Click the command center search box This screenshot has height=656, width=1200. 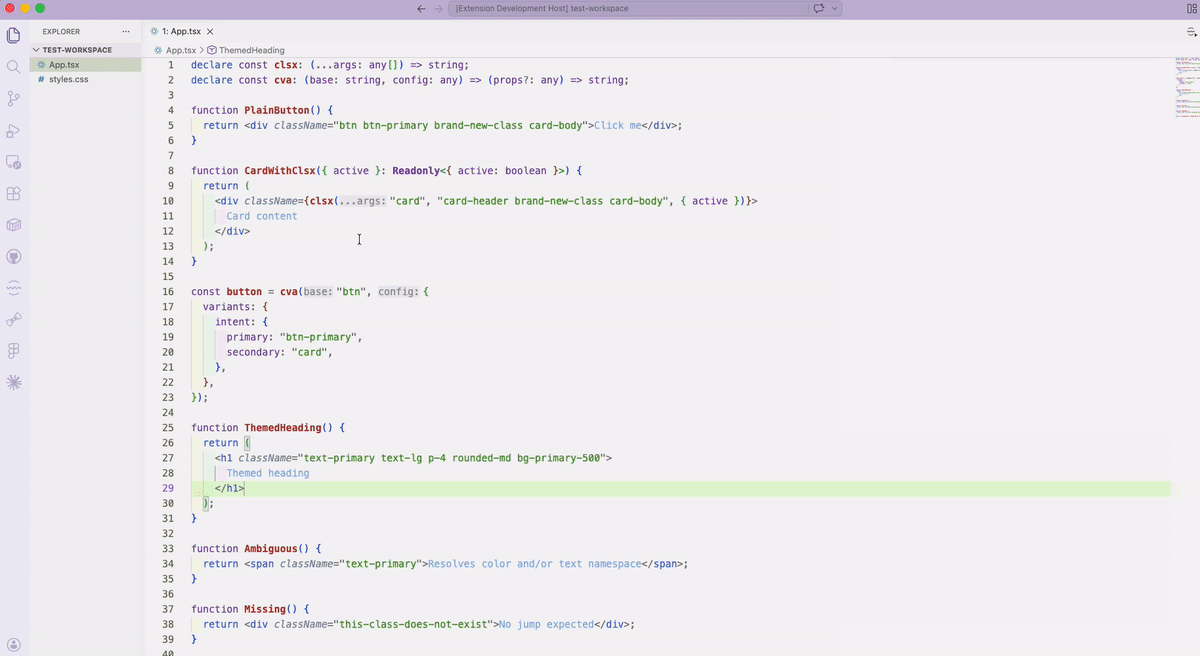point(643,8)
